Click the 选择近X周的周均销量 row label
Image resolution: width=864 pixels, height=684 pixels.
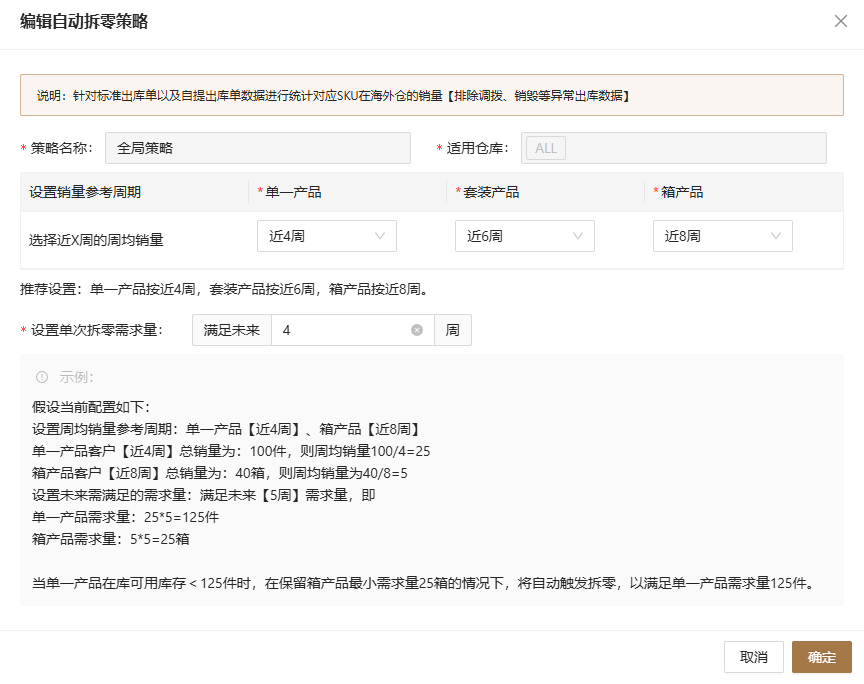96,240
